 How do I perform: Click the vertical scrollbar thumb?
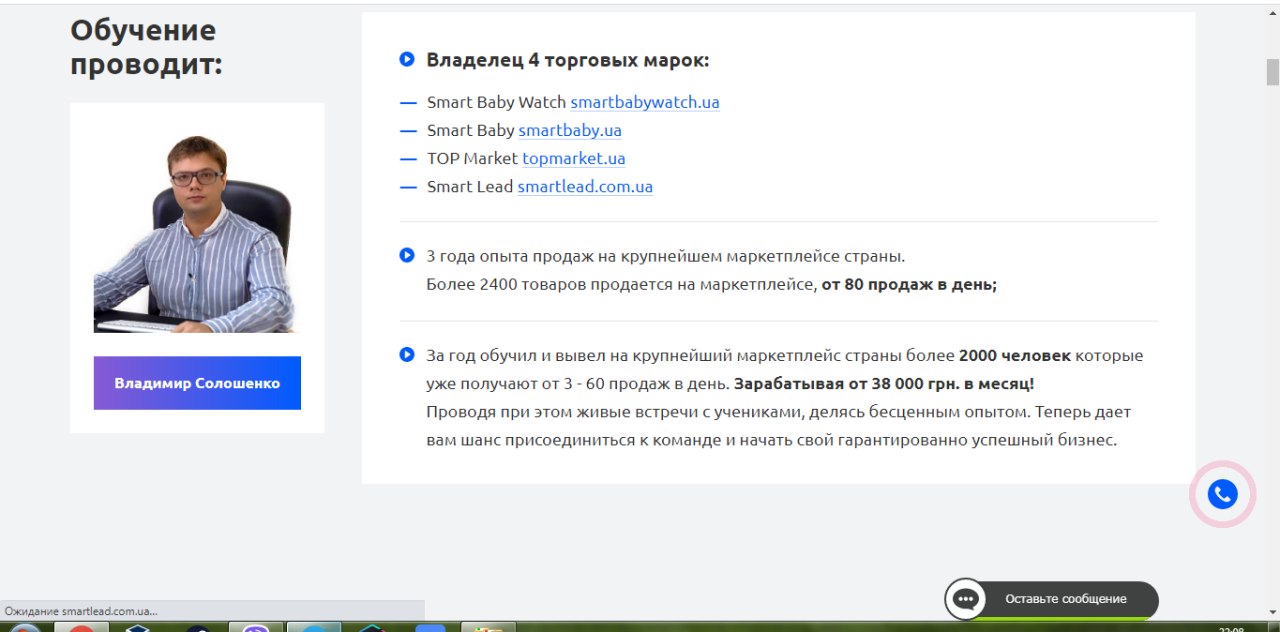coord(1273,72)
